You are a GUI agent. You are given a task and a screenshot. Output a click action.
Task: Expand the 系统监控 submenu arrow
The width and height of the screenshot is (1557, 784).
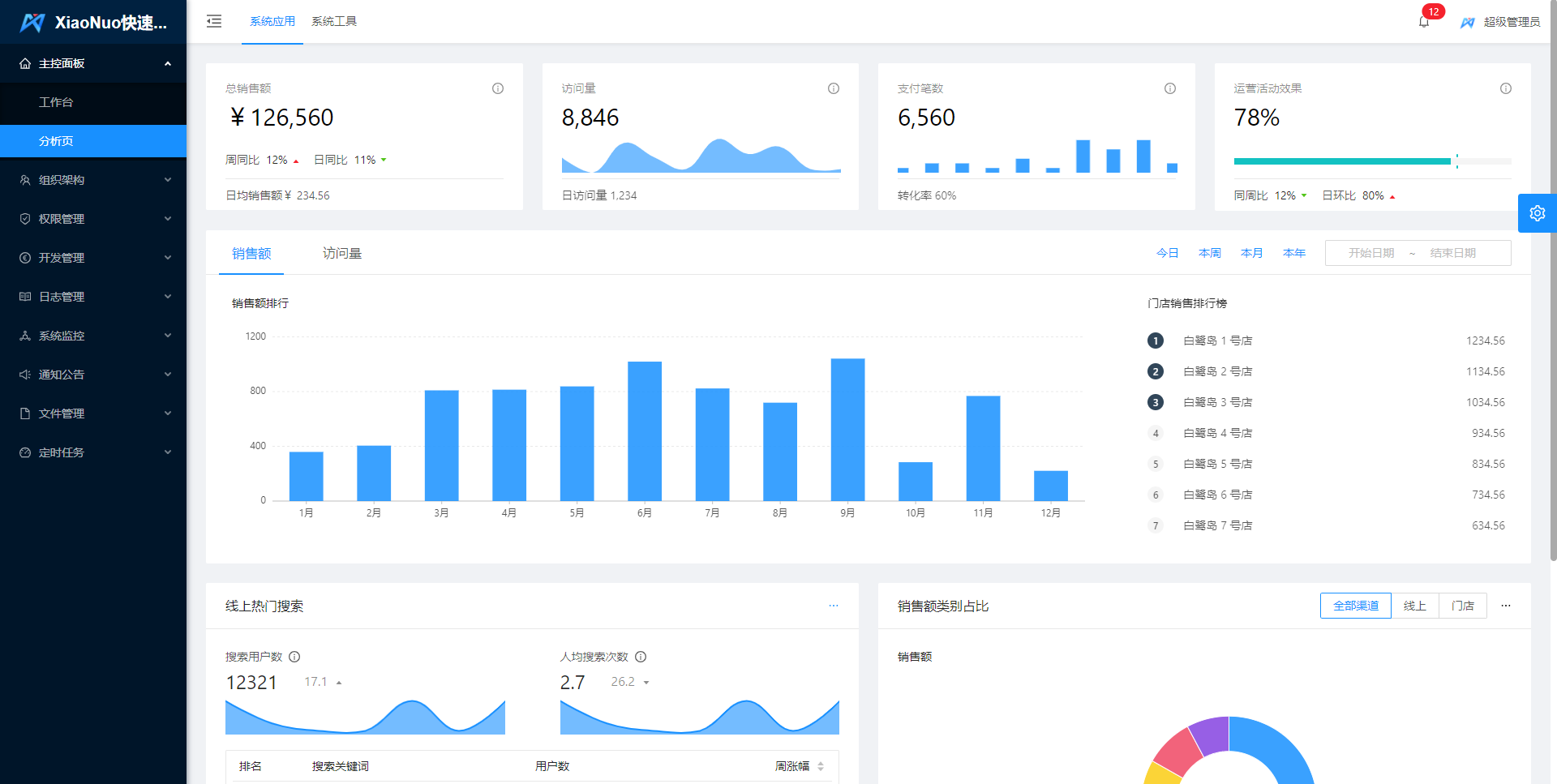click(x=168, y=336)
